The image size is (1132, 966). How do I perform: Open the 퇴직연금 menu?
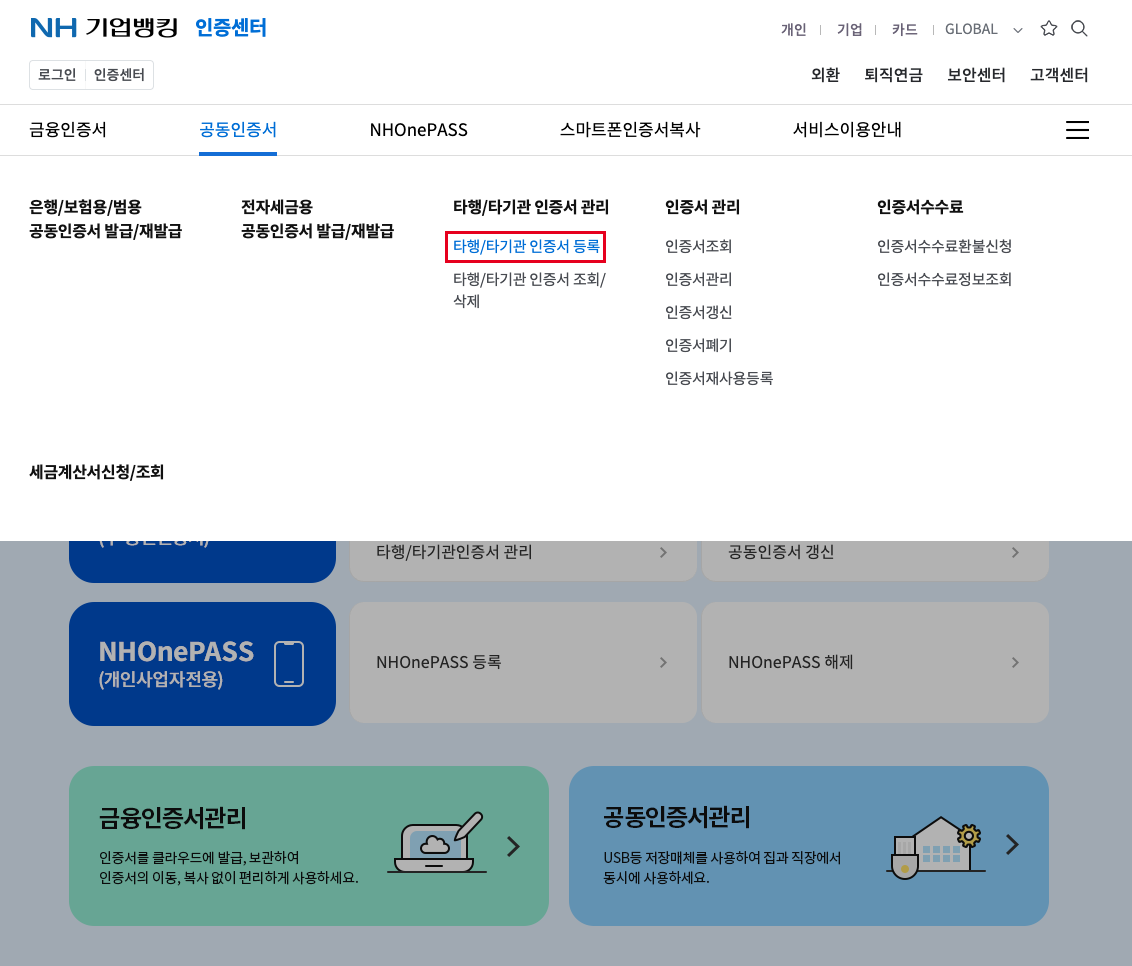[893, 75]
